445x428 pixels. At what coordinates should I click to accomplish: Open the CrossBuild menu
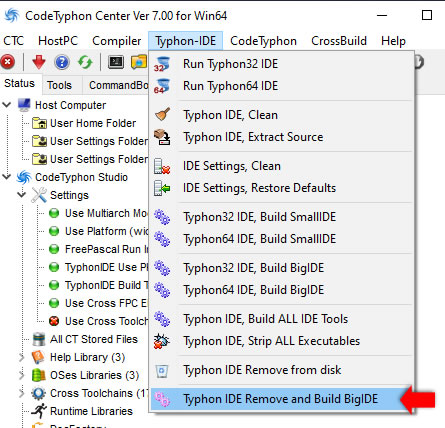(x=339, y=41)
